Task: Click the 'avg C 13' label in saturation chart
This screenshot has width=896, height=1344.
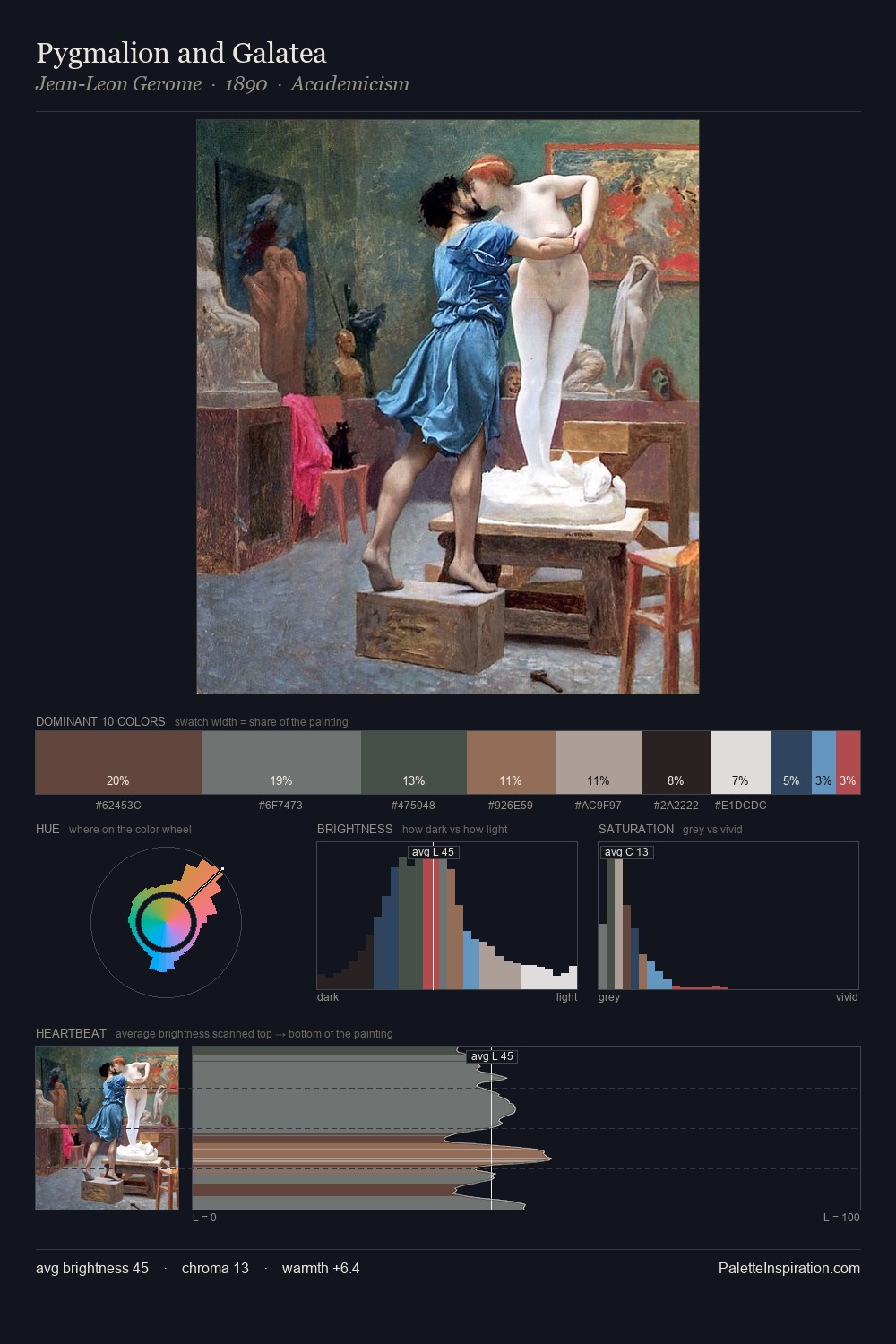Action: tap(626, 852)
